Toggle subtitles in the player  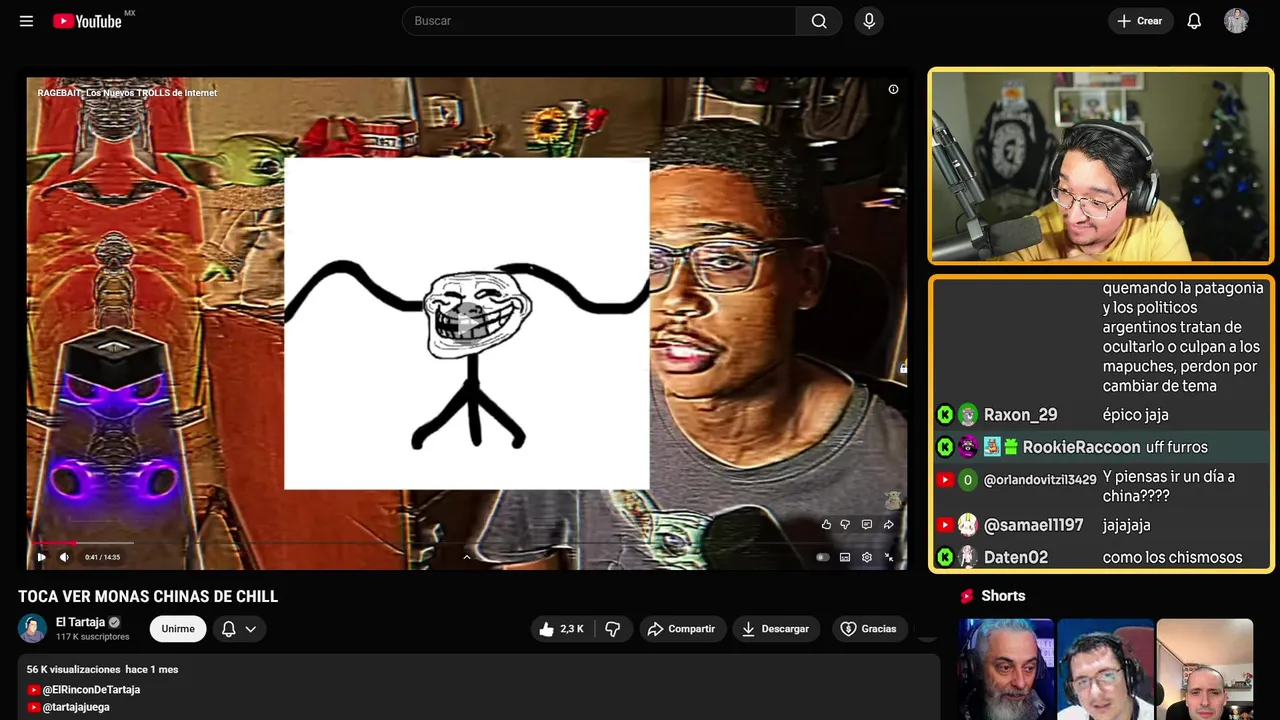point(845,557)
